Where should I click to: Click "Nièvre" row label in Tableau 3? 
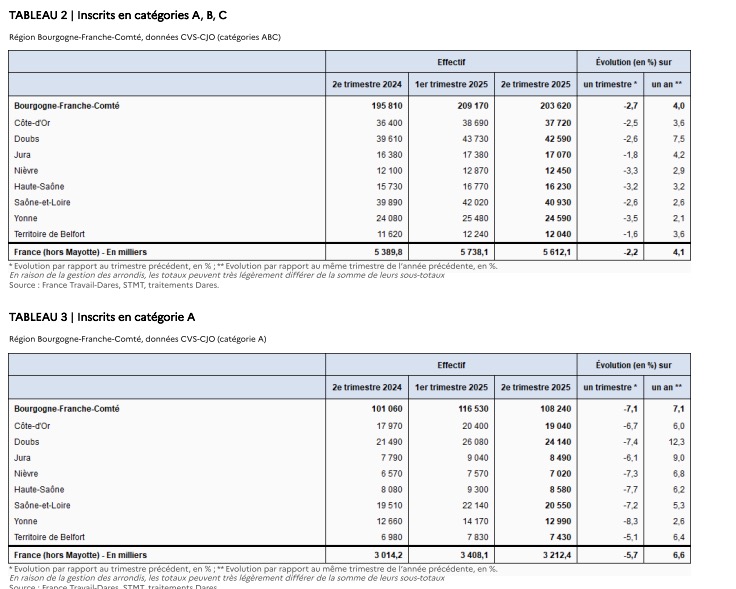pyautogui.click(x=26, y=474)
